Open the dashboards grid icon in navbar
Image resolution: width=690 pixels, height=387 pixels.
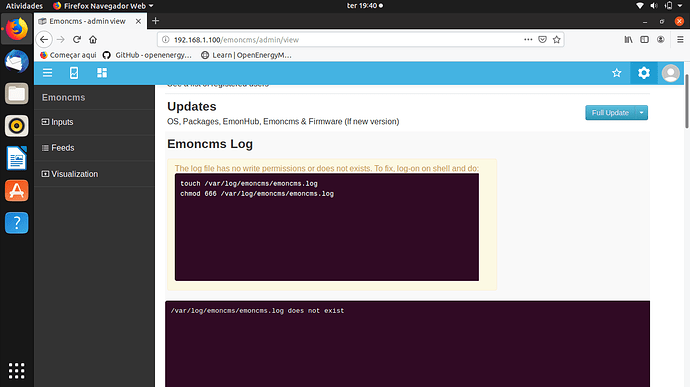[x=102, y=73]
